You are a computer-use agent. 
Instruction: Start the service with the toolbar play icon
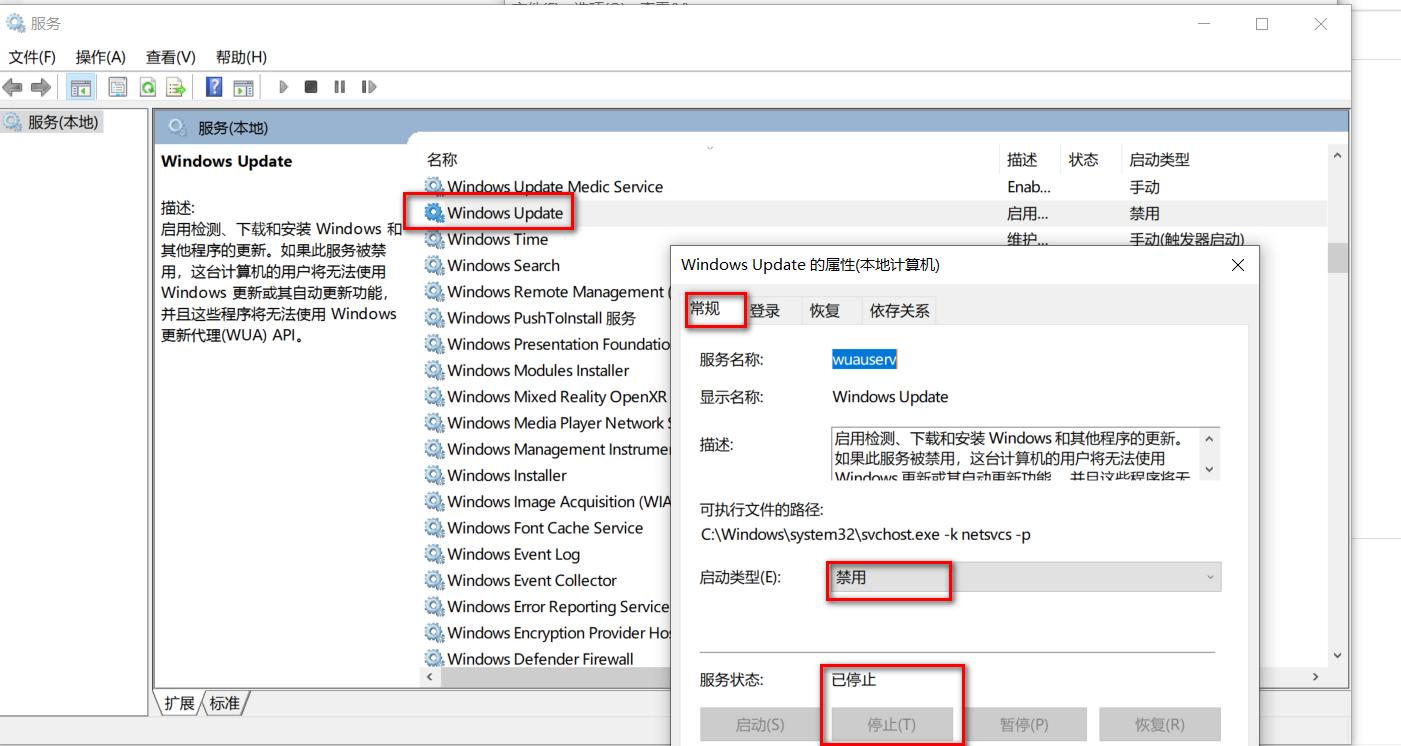tap(283, 87)
